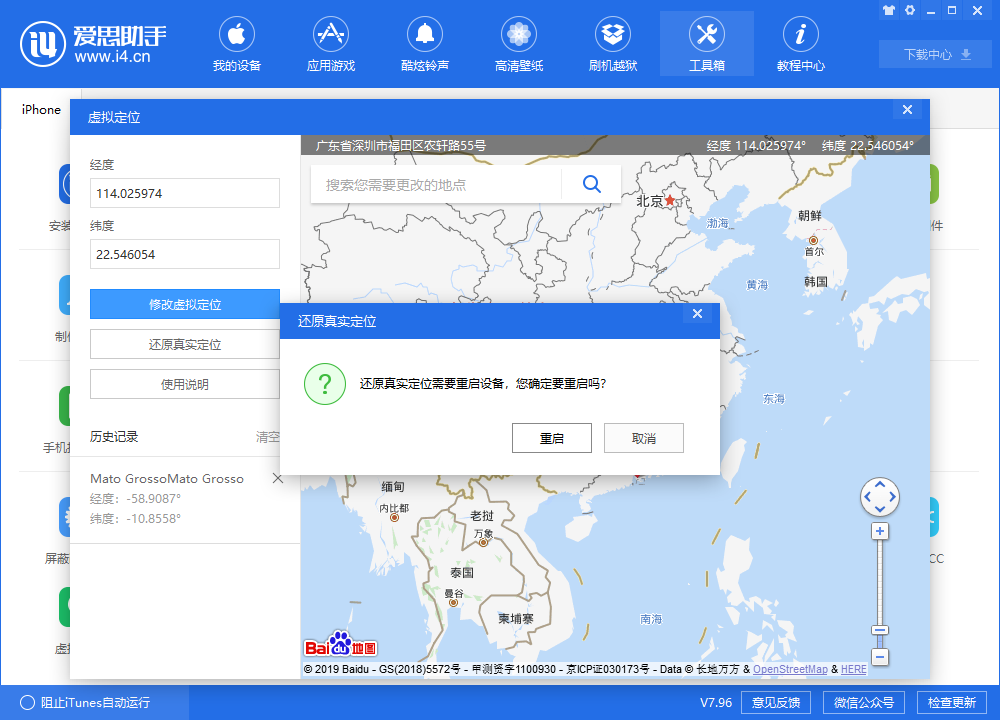Click the 使用说明 instructions button
The width and height of the screenshot is (1000, 720).
185,383
